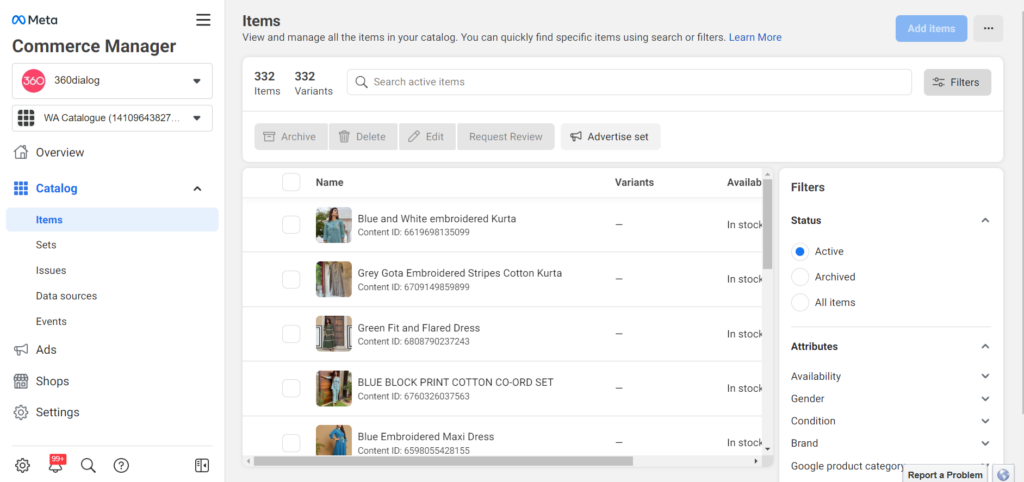Open the Blue and White embroidered Kurta thumbnail
This screenshot has height=482, width=1024.
click(x=334, y=225)
